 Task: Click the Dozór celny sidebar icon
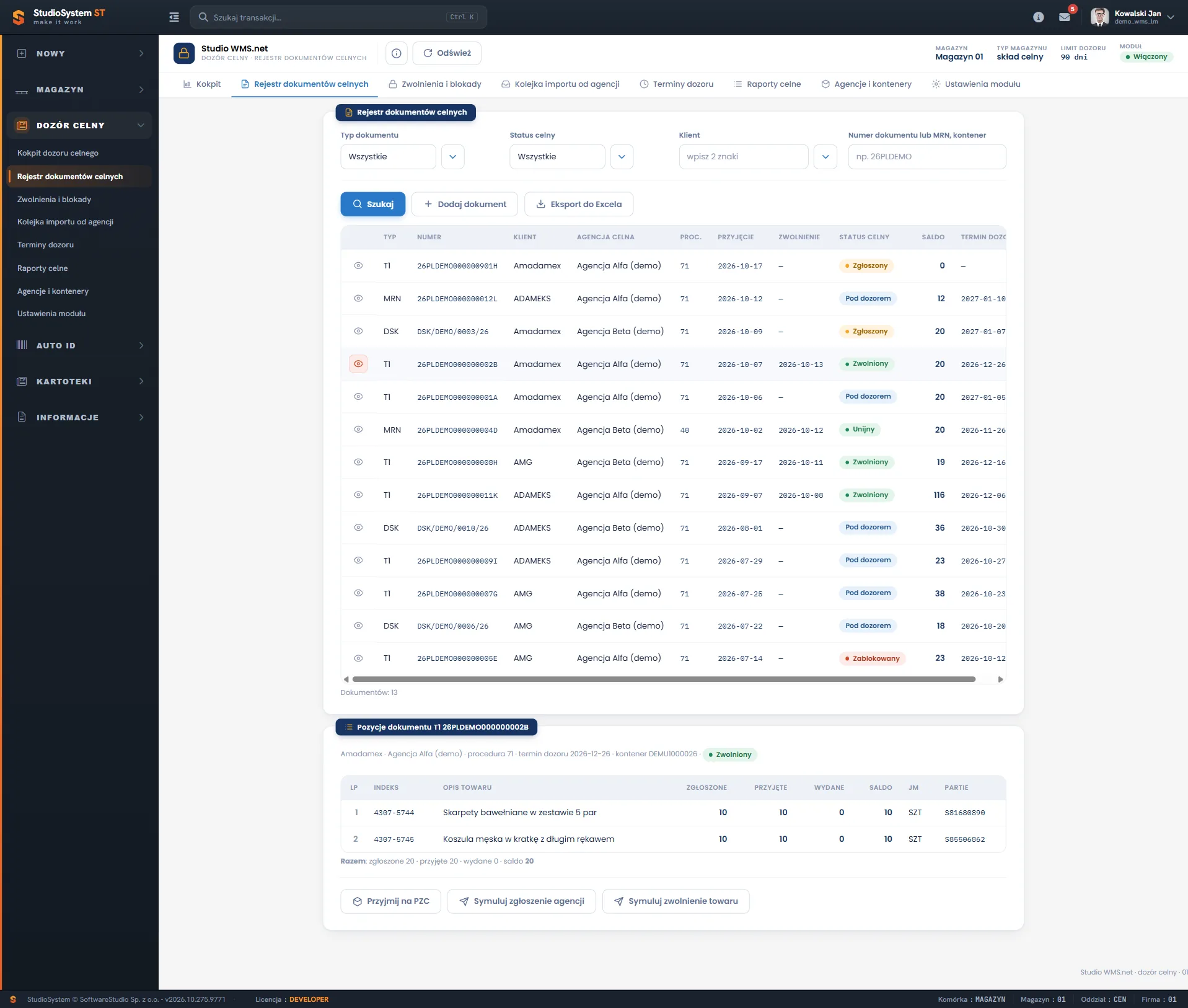coord(22,125)
